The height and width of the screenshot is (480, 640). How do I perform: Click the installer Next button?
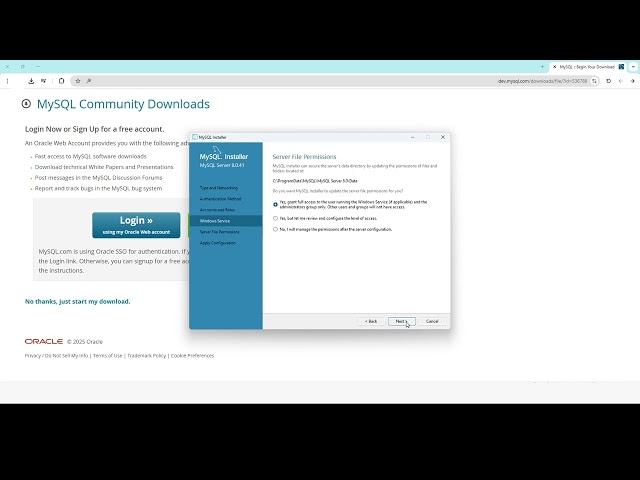point(402,321)
